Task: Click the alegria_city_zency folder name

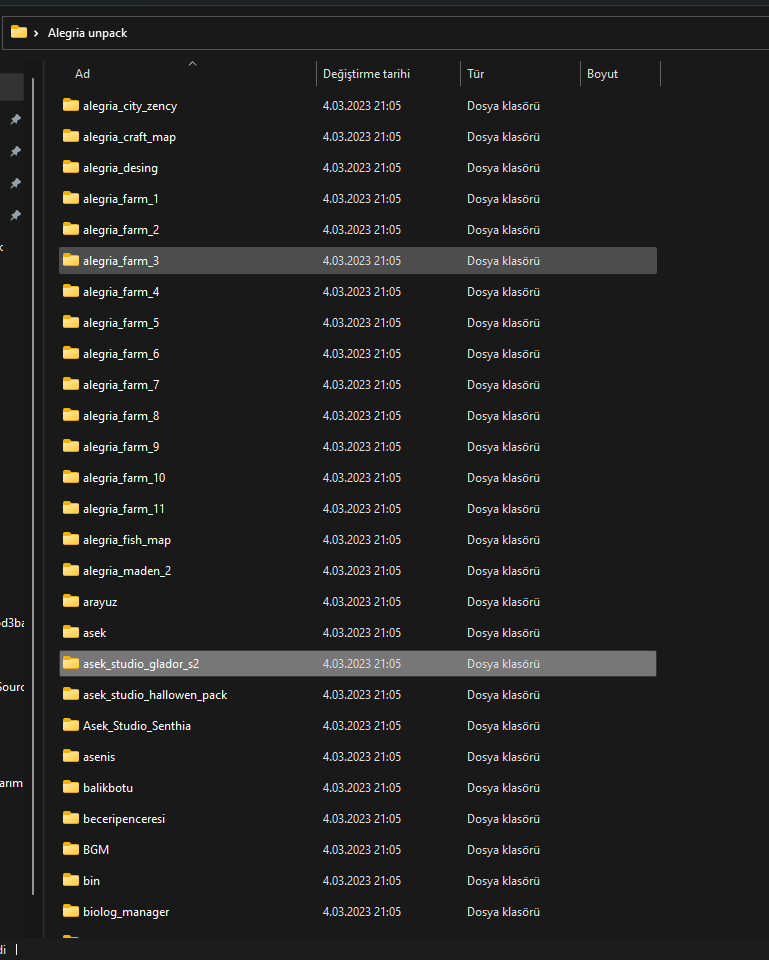Action: pos(130,106)
